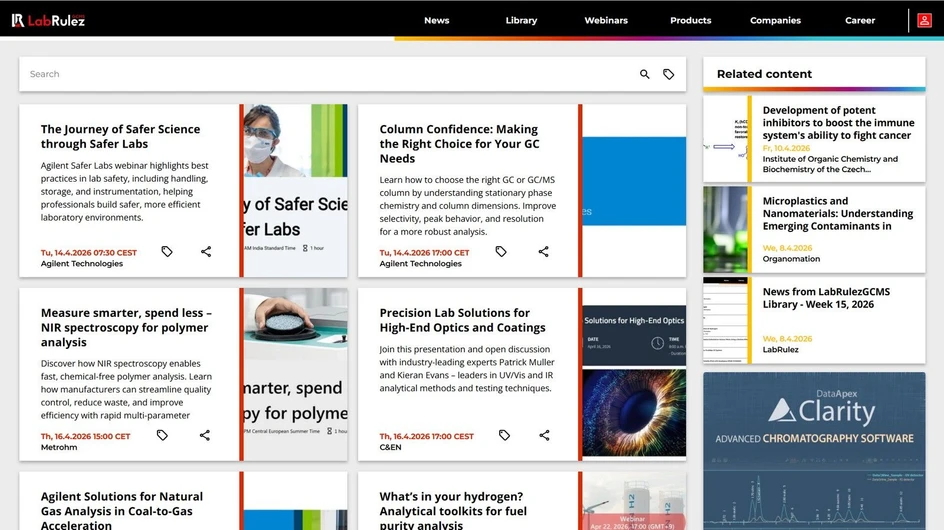This screenshot has height=530, width=944.
Task: Share the Column Confidence webinar
Action: tap(544, 251)
